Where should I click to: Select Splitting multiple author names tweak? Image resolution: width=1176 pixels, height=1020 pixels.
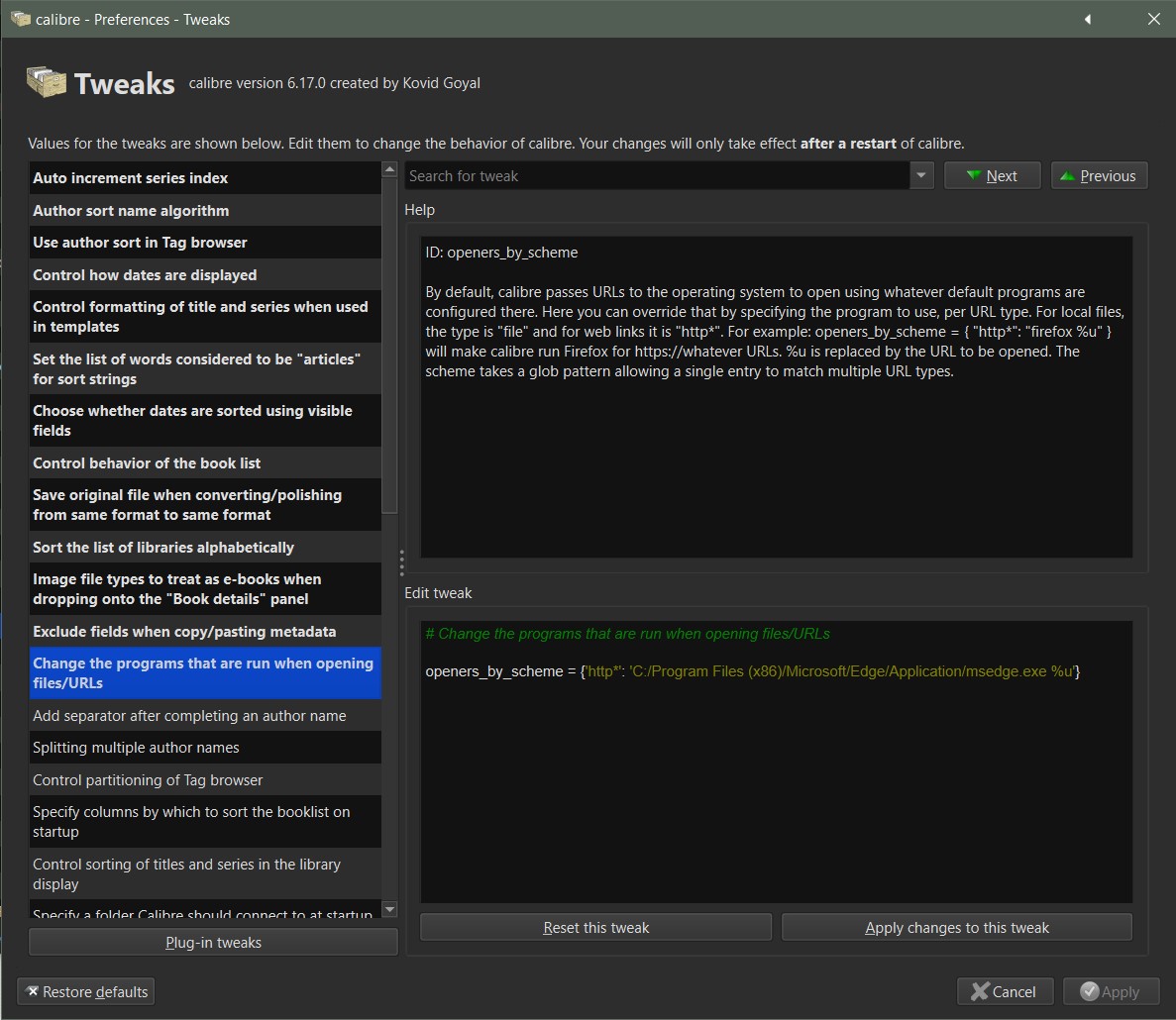205,748
